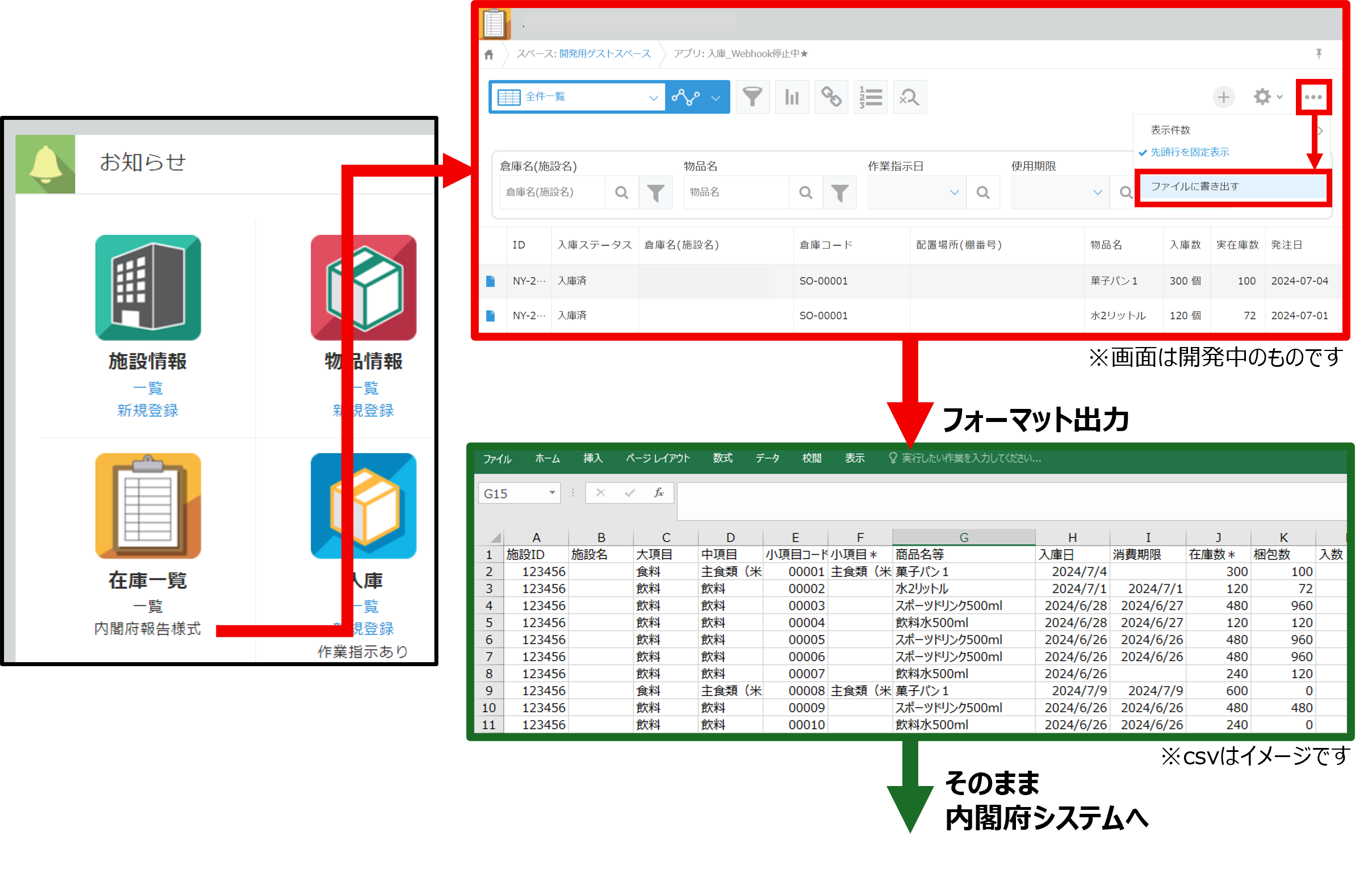Click the bar chart toolbar icon
The image size is (1372, 882).
coord(792,97)
